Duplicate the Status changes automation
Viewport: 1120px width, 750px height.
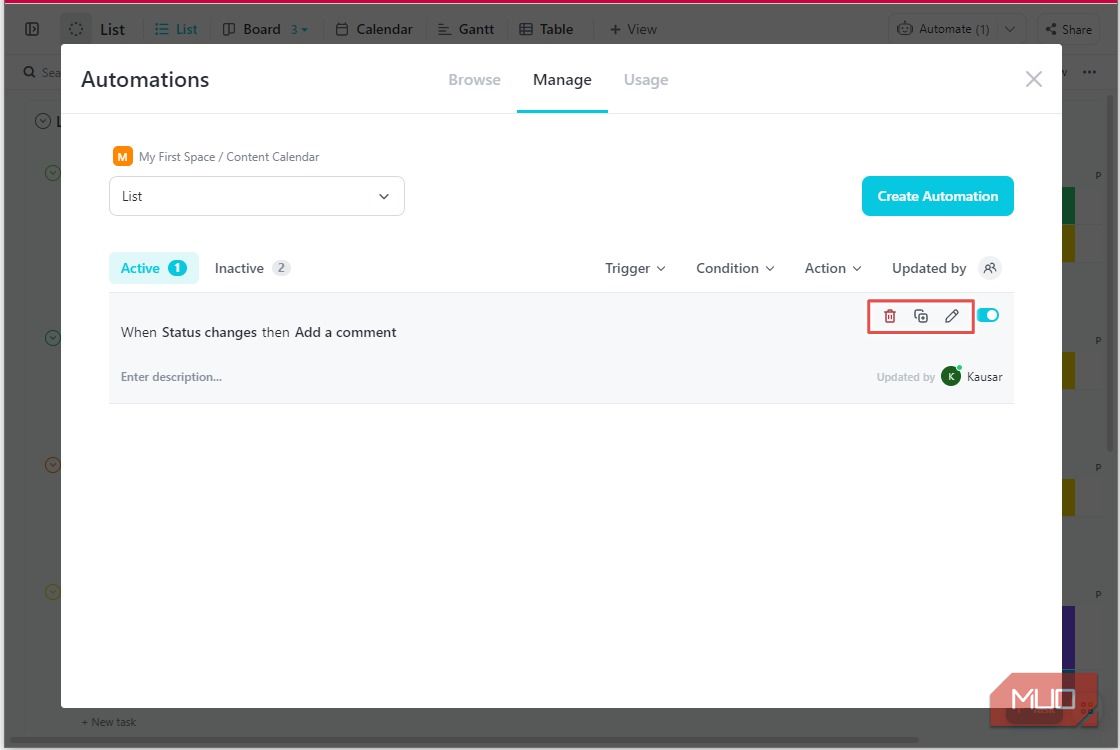click(x=921, y=316)
